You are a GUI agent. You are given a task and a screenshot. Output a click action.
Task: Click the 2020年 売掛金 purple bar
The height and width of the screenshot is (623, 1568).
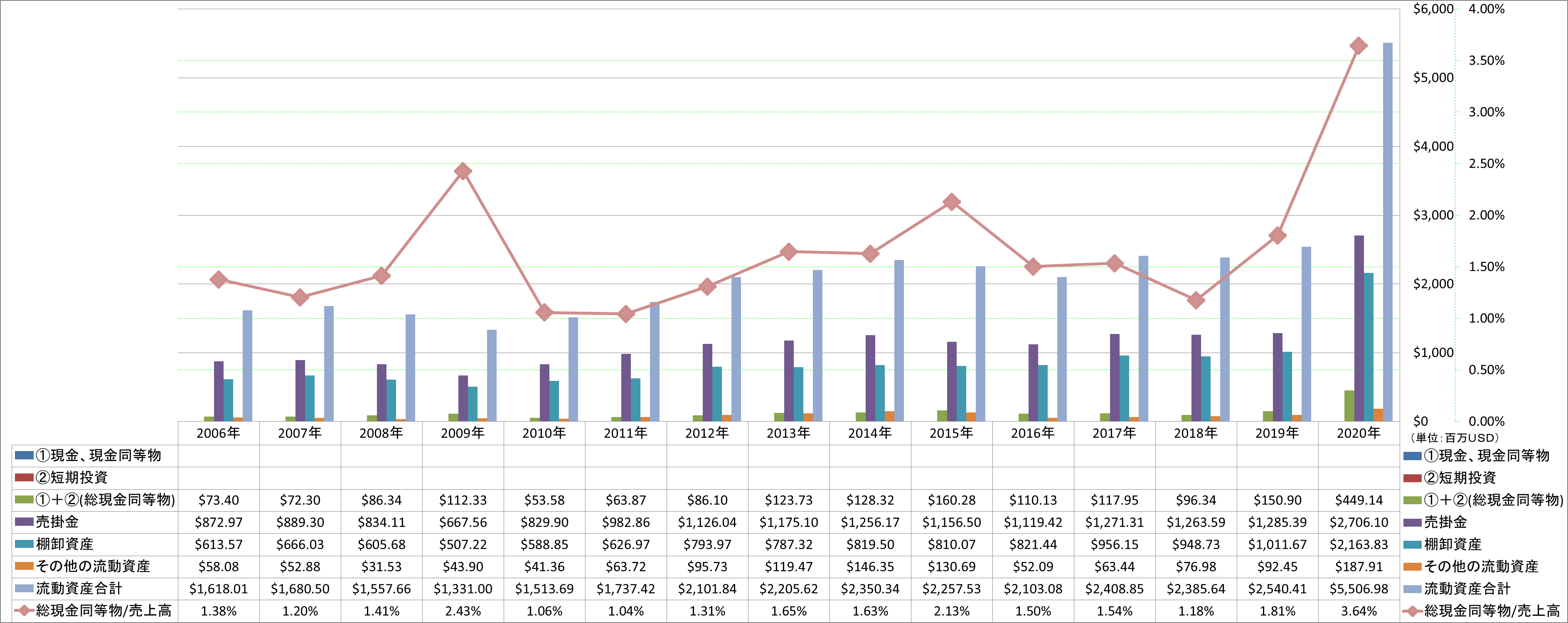click(1359, 329)
